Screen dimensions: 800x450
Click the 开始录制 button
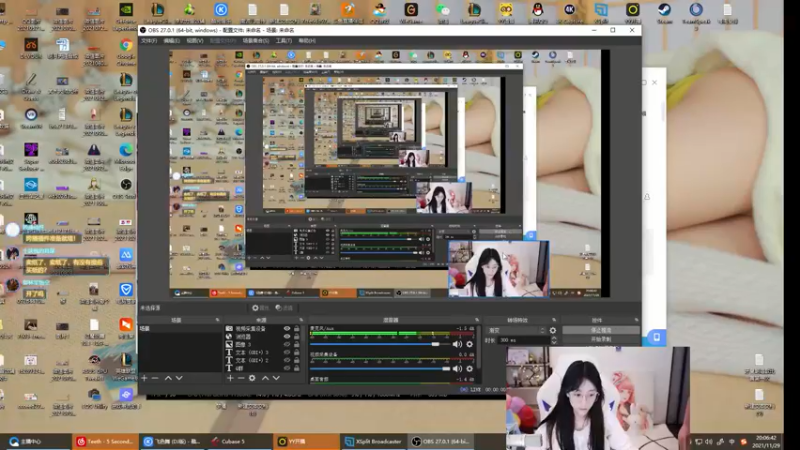click(x=601, y=339)
